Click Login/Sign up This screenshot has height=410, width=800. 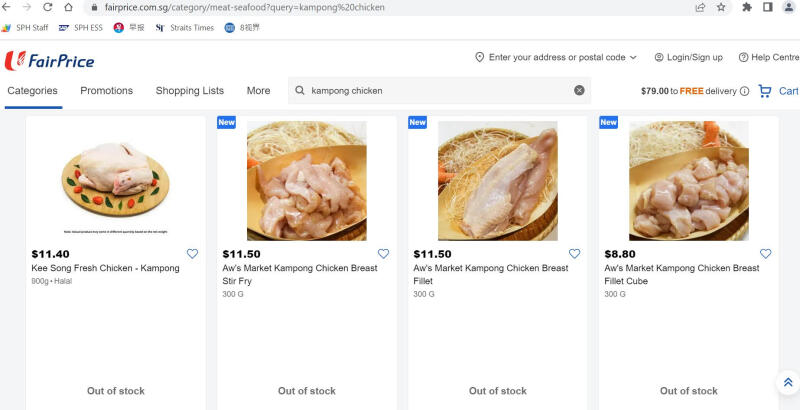(688, 58)
